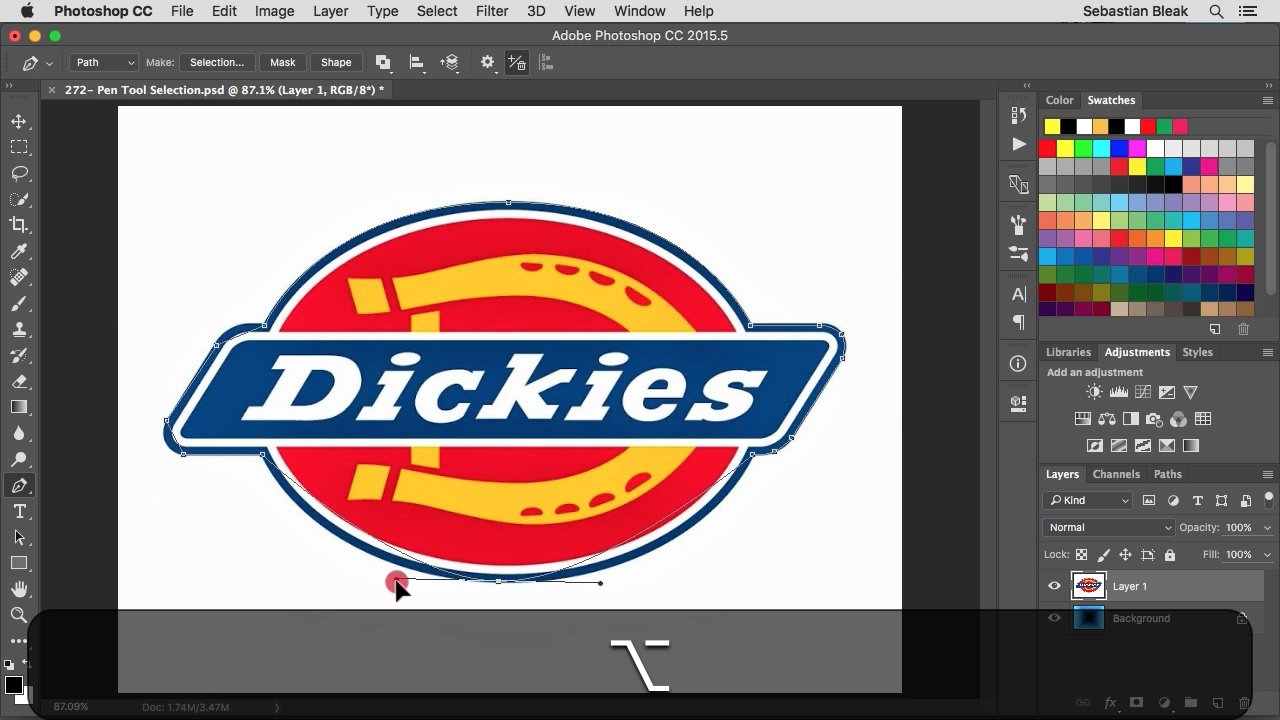Image resolution: width=1280 pixels, height=720 pixels.
Task: Toggle lock transparent pixels button
Action: pos(1081,555)
